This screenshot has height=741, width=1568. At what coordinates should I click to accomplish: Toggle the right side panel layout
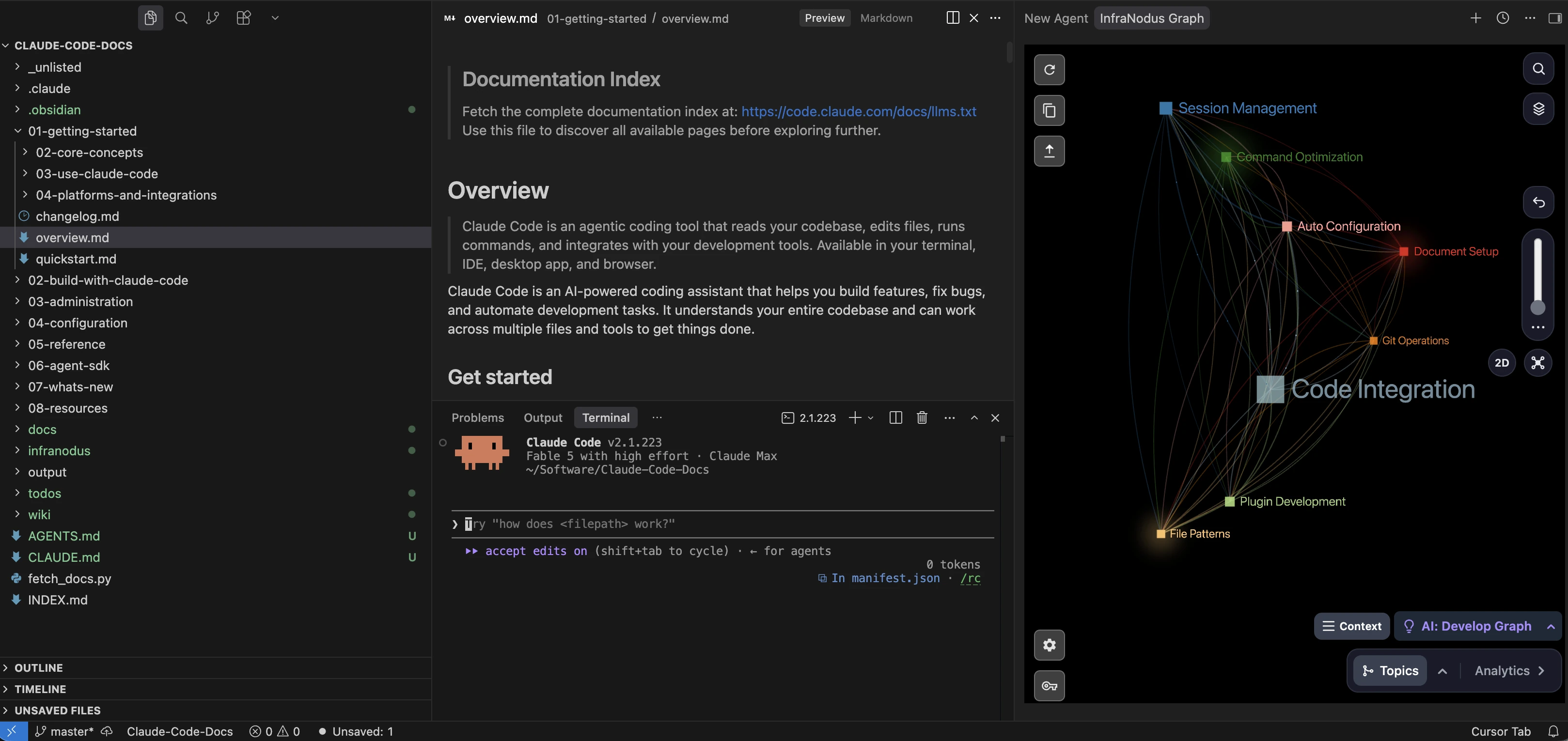1554,17
